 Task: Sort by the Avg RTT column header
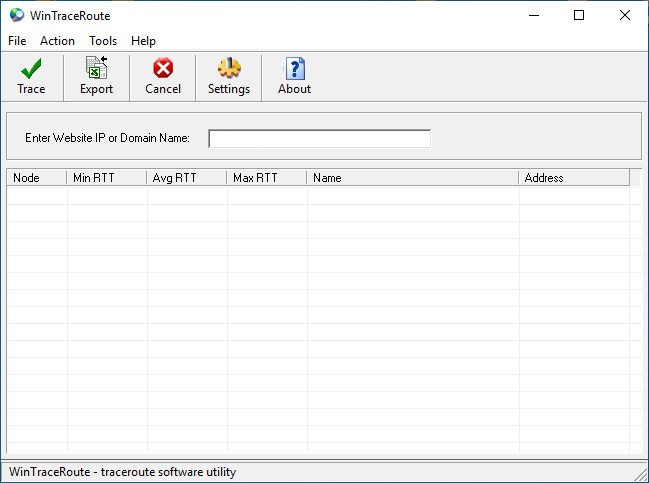187,178
